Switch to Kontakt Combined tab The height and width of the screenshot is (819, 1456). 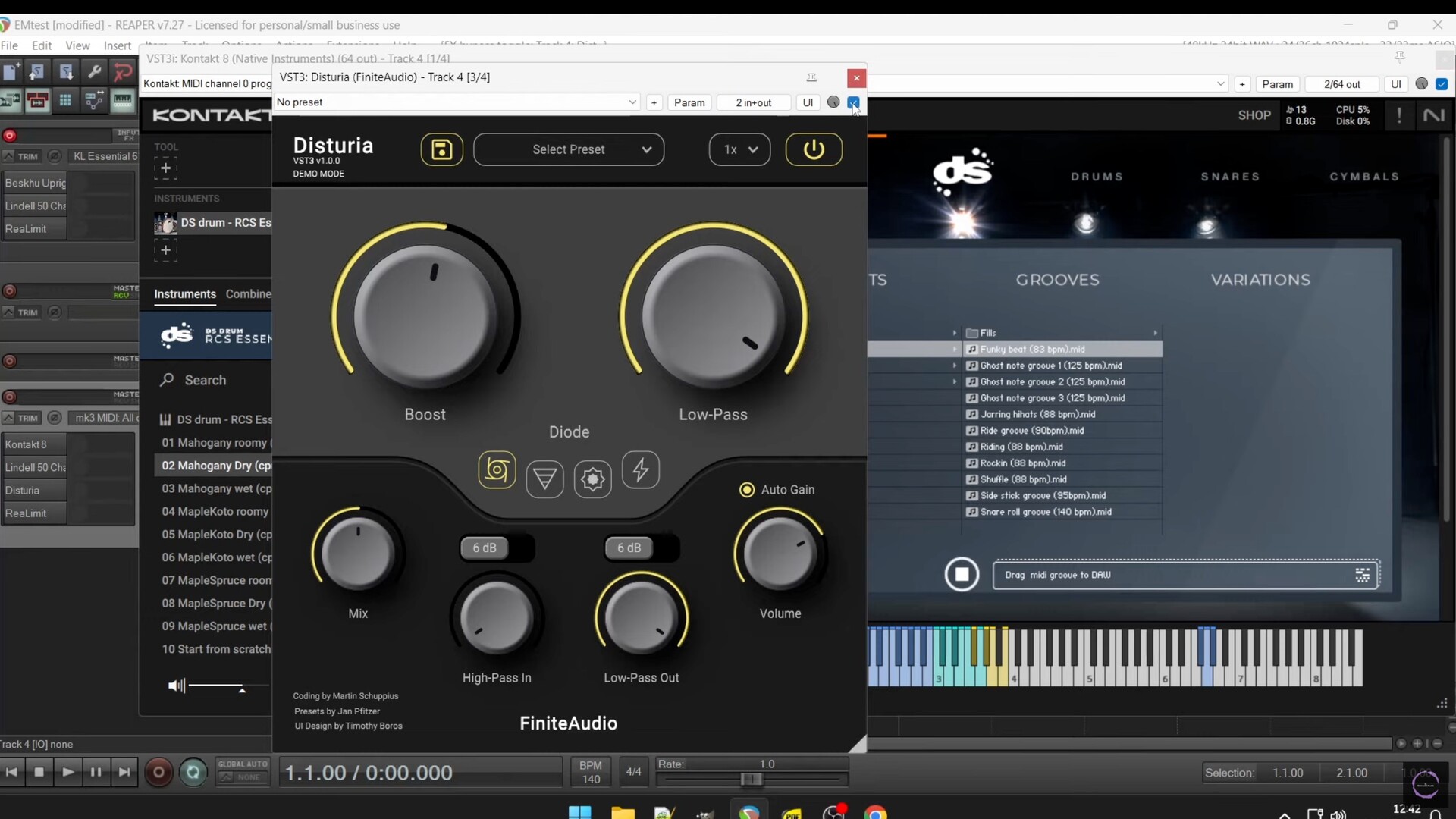tap(249, 294)
